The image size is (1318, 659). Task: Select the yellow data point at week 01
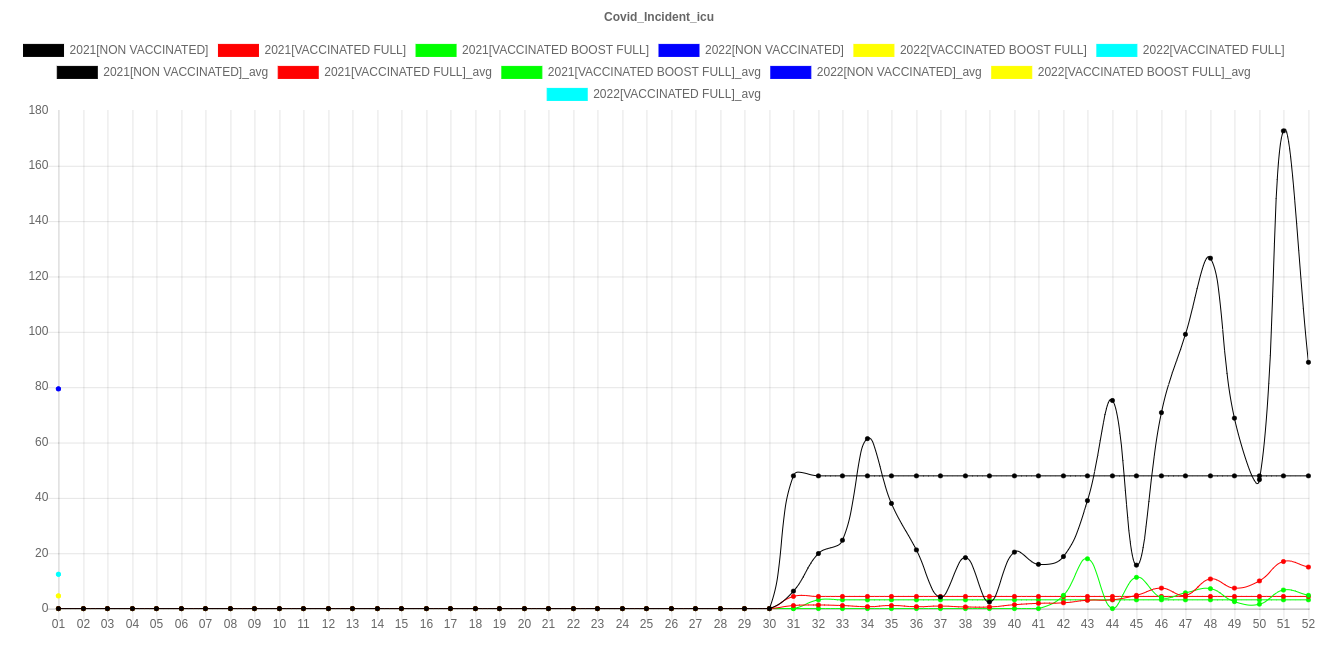pyautogui.click(x=58, y=596)
